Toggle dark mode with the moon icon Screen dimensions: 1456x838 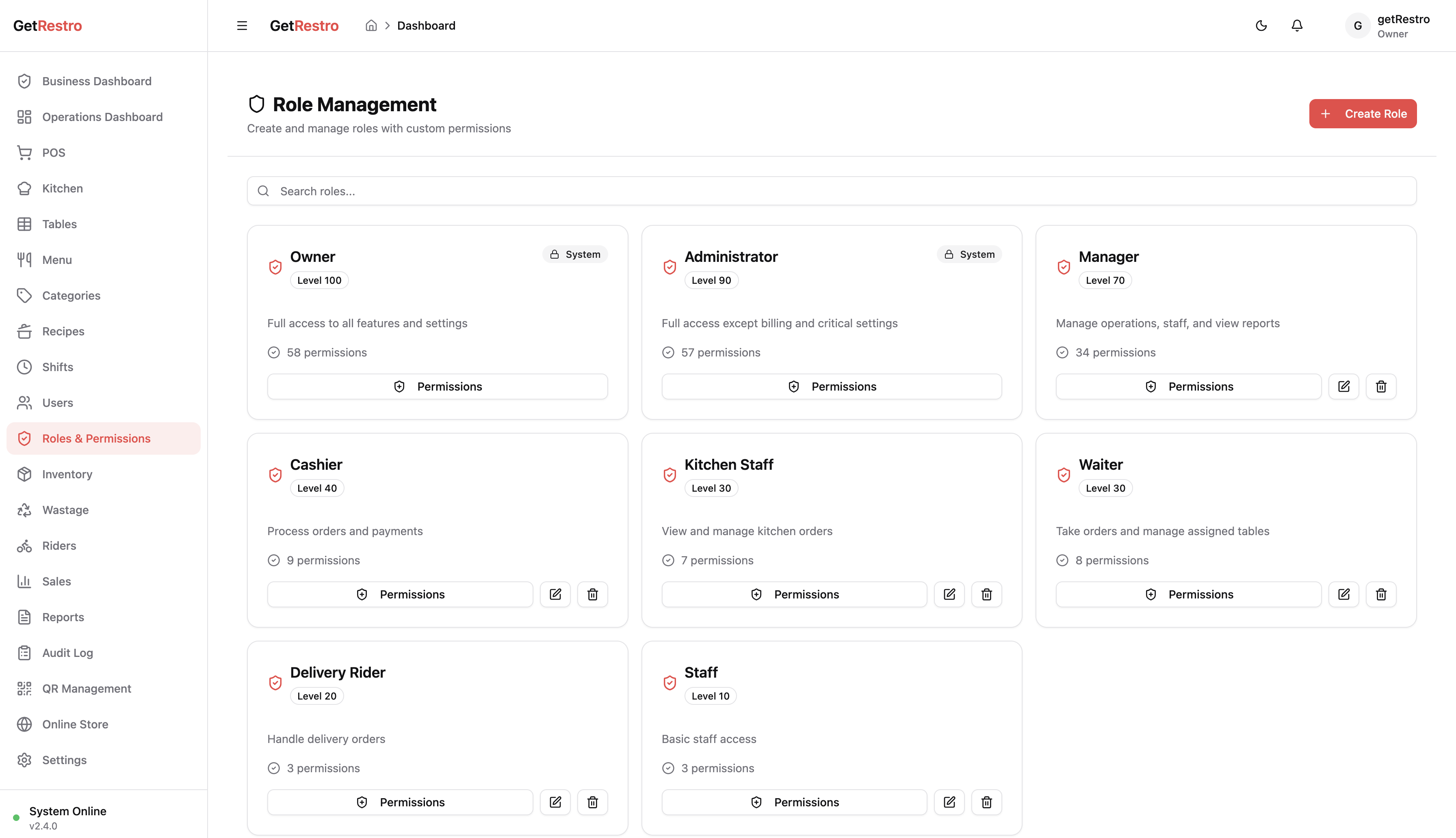tap(1261, 25)
